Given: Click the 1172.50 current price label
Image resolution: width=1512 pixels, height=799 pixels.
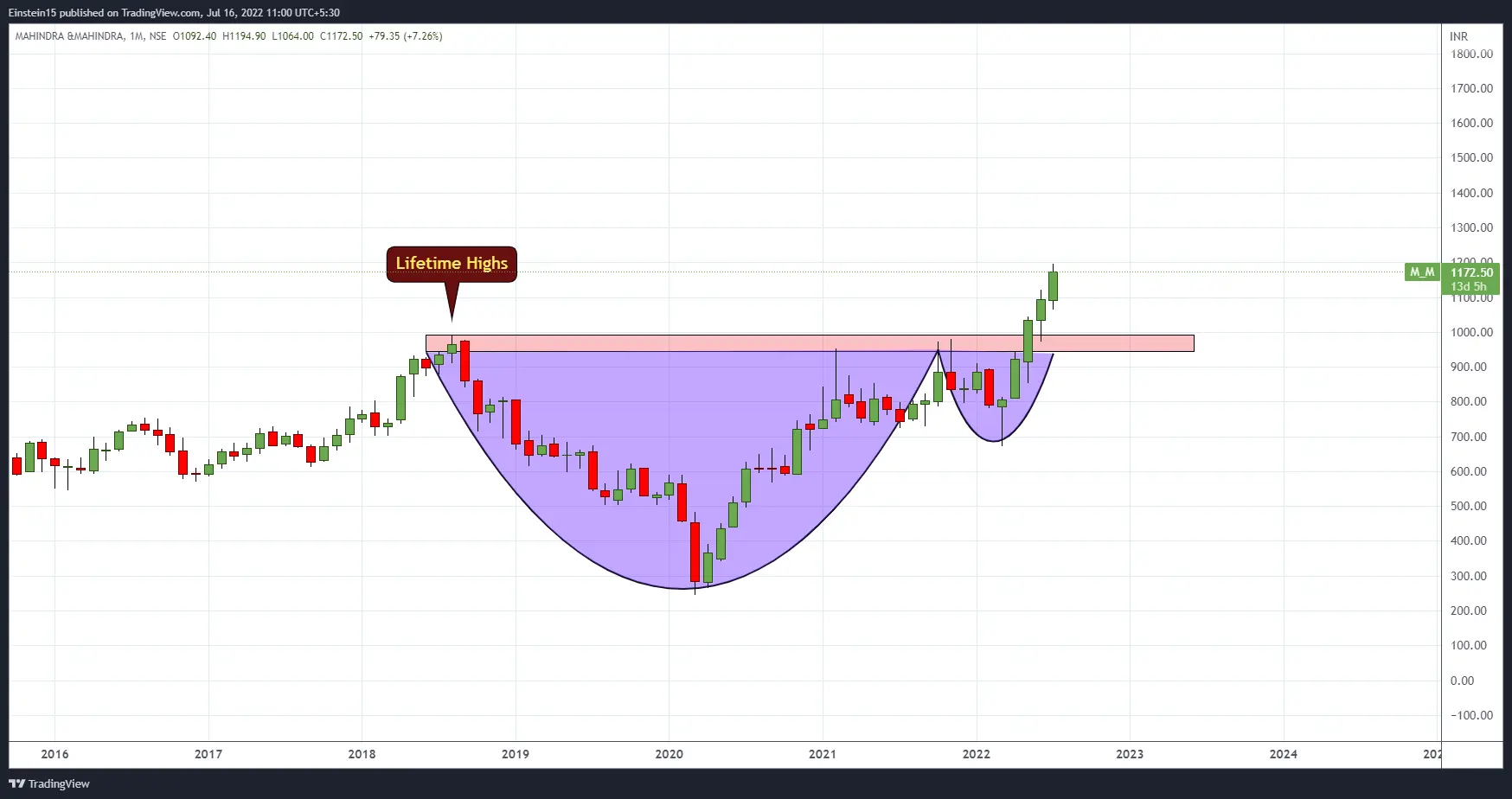Looking at the screenshot, I should 1471,272.
